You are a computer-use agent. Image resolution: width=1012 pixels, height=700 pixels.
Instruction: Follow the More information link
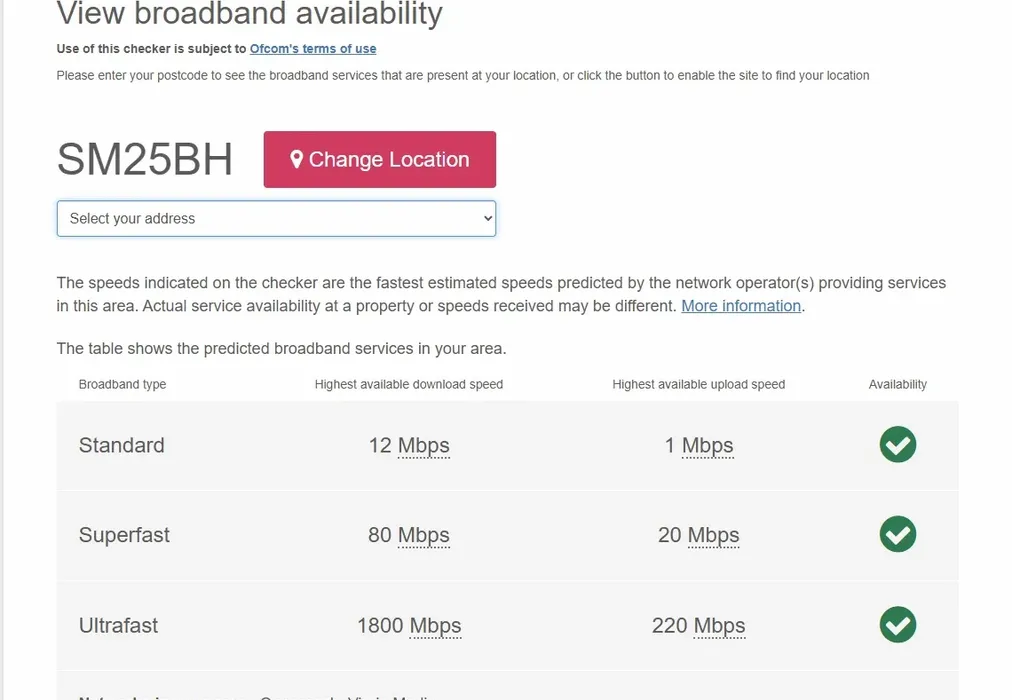click(x=741, y=306)
